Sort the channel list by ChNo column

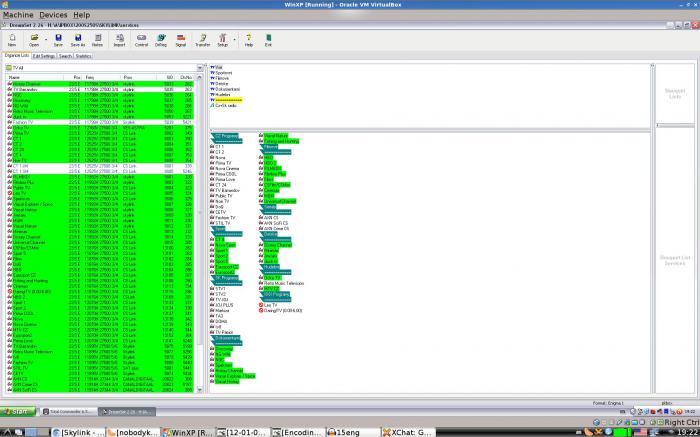point(185,78)
